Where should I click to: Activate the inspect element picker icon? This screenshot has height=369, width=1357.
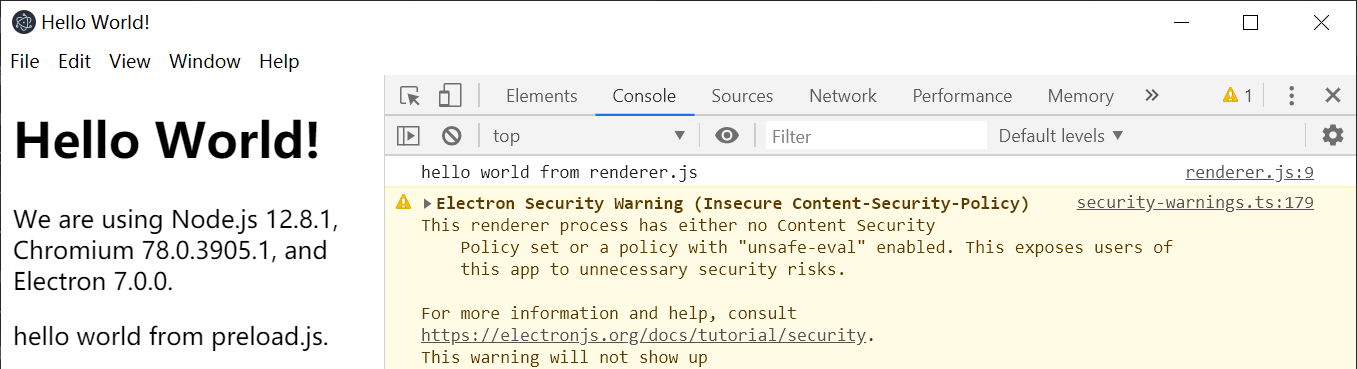410,96
